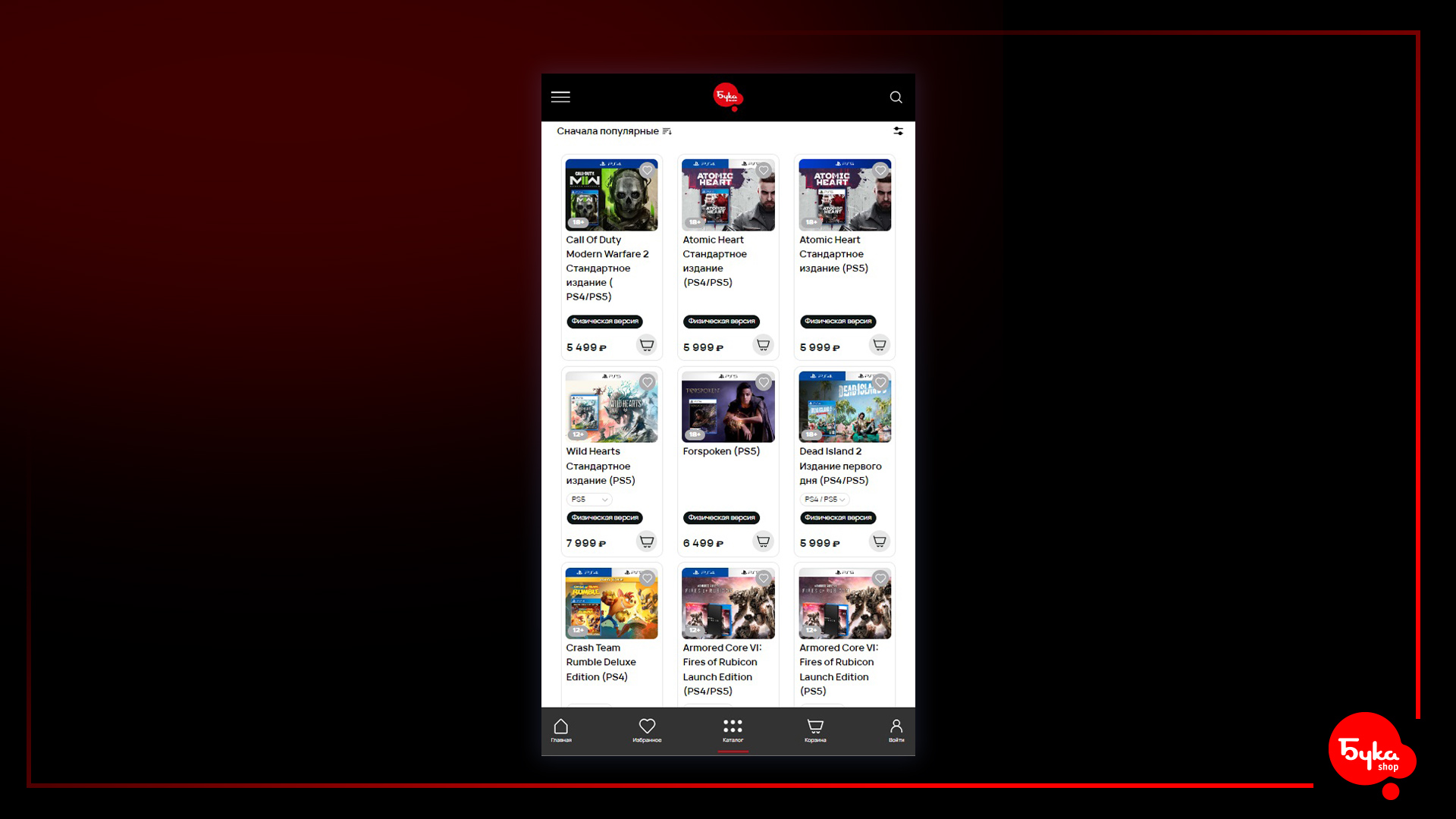The height and width of the screenshot is (819, 1456).
Task: Open the 'Сначала популярные' sort dropdown
Action: coord(614,131)
